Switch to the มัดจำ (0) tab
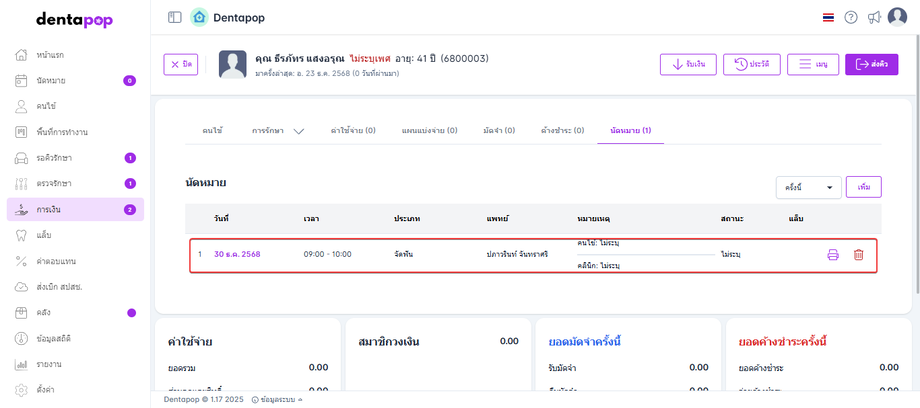 (498, 131)
